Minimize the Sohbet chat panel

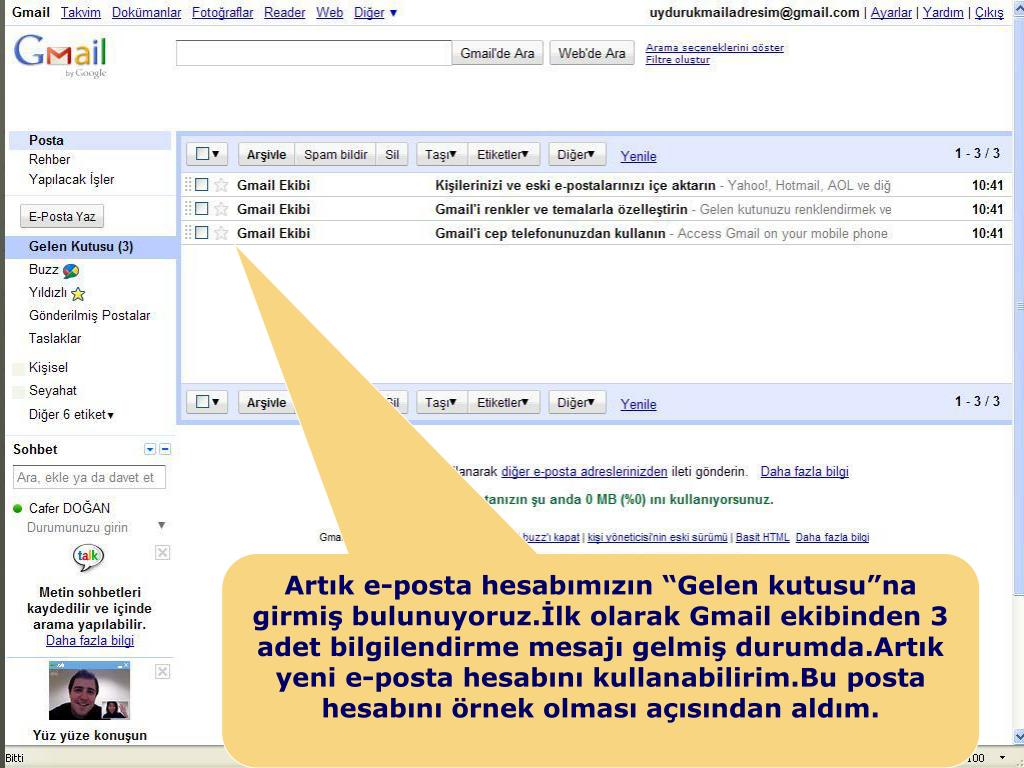point(165,449)
